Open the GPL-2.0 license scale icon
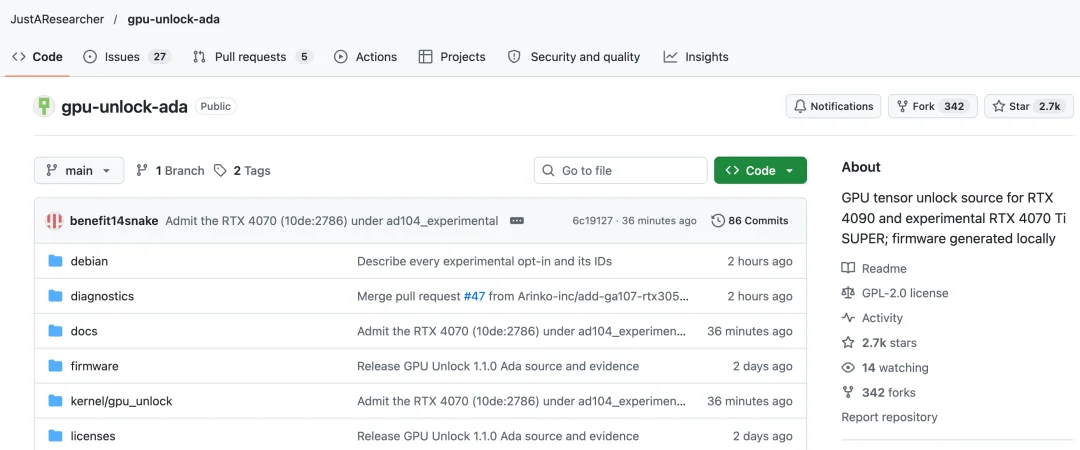 tap(848, 293)
